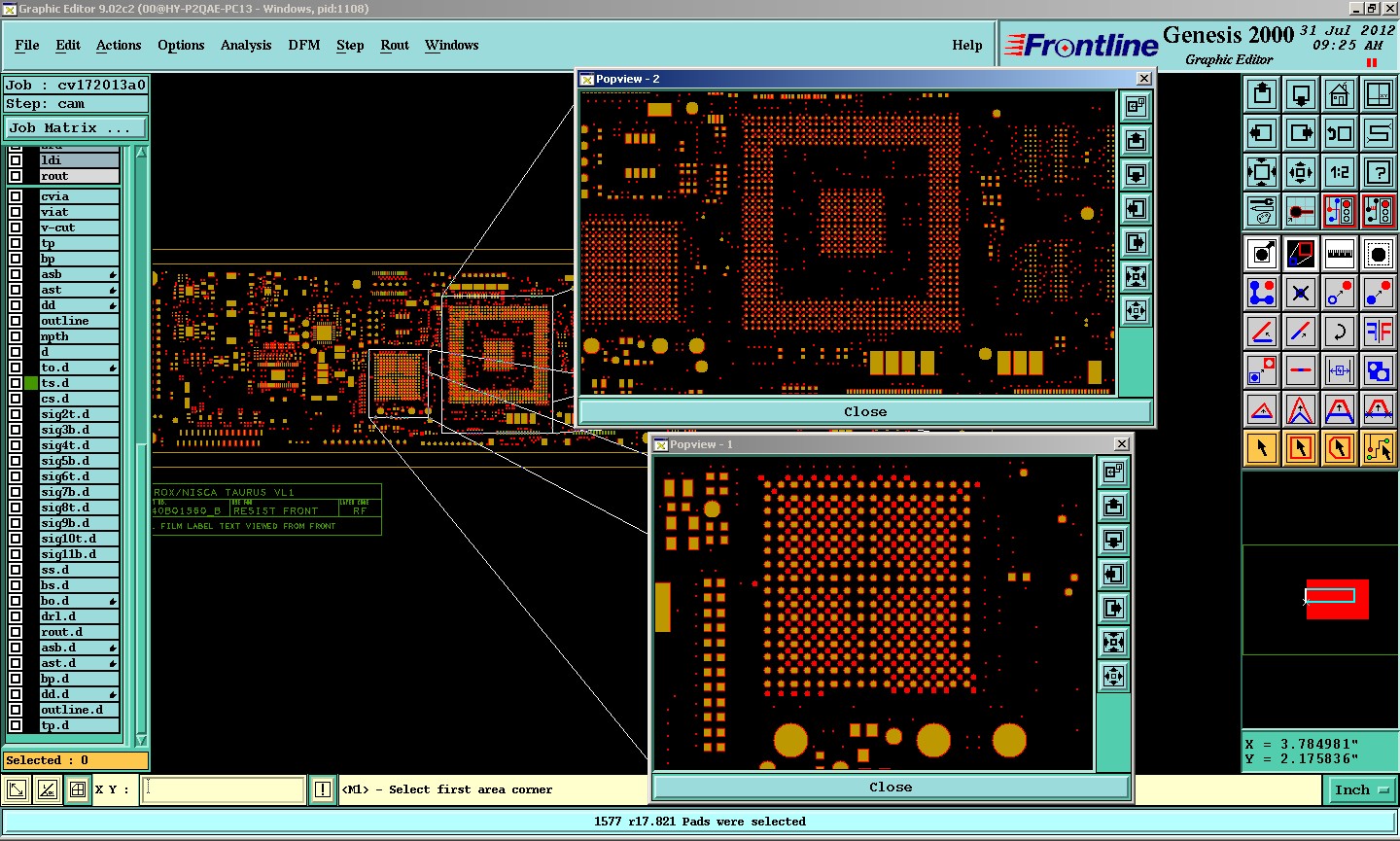Toggle the checkbox for layer v-cut
Screen dimensions: 1400x841
[16, 228]
